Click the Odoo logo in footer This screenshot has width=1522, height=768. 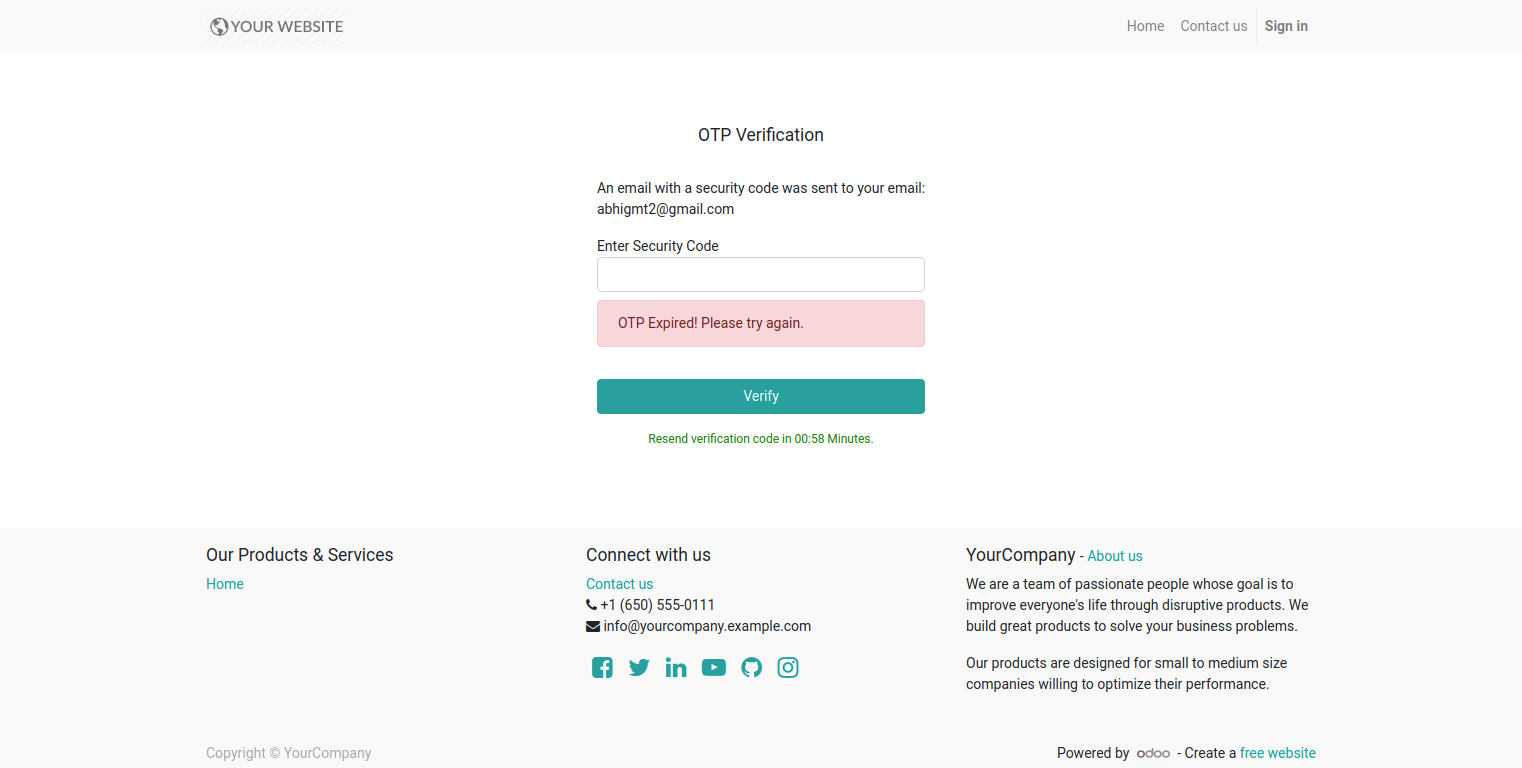tap(1153, 754)
